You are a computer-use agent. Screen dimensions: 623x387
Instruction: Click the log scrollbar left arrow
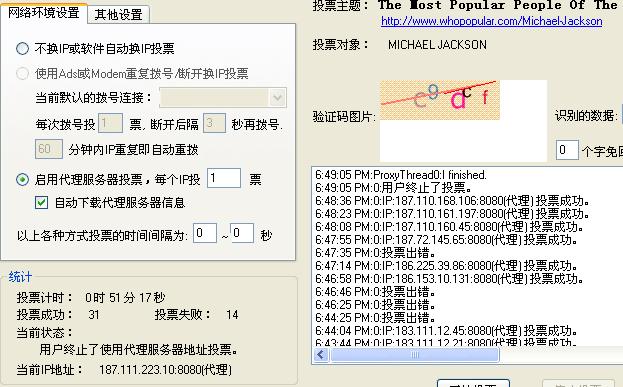321,354
